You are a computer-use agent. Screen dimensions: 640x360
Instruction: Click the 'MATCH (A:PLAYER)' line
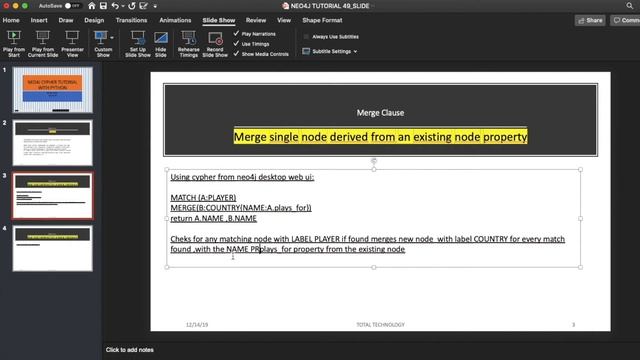tap(203, 198)
